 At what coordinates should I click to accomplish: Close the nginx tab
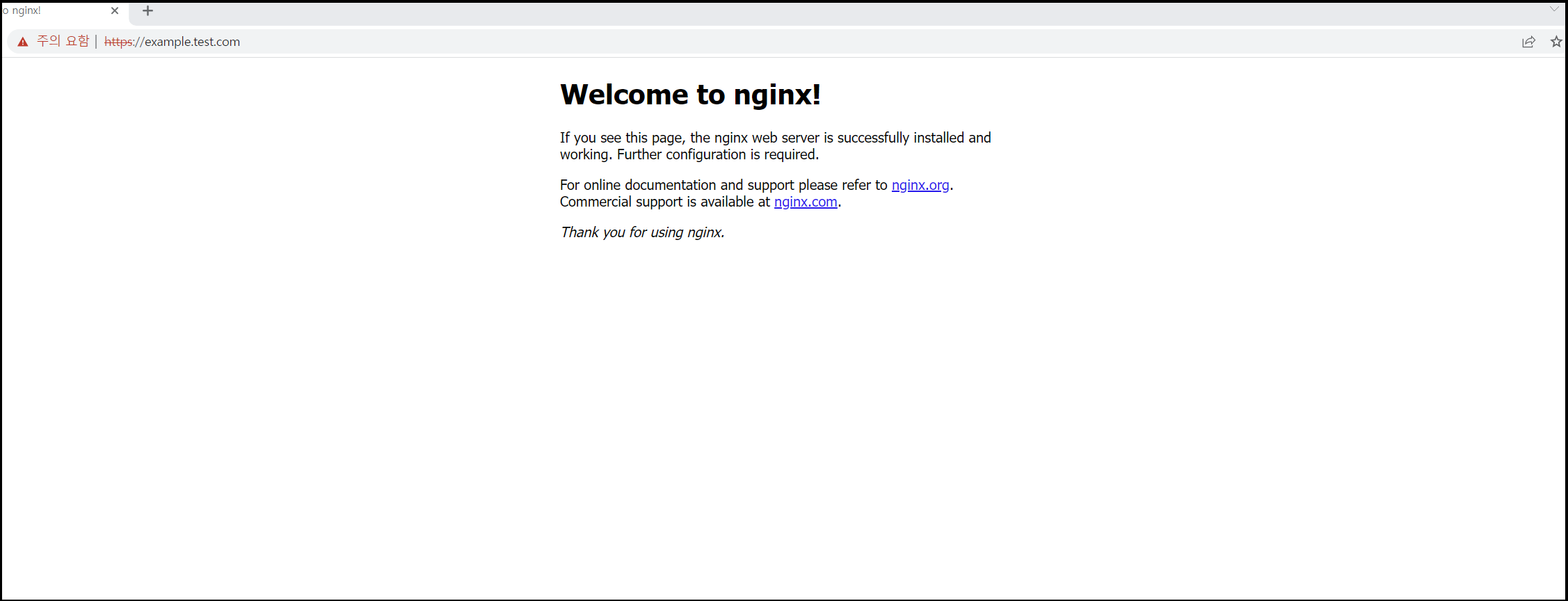click(115, 10)
